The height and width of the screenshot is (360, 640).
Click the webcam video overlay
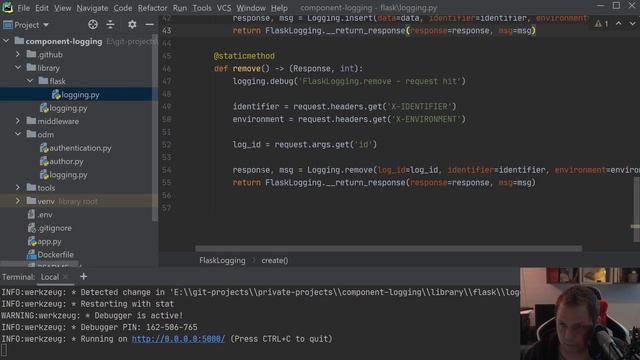(580, 313)
